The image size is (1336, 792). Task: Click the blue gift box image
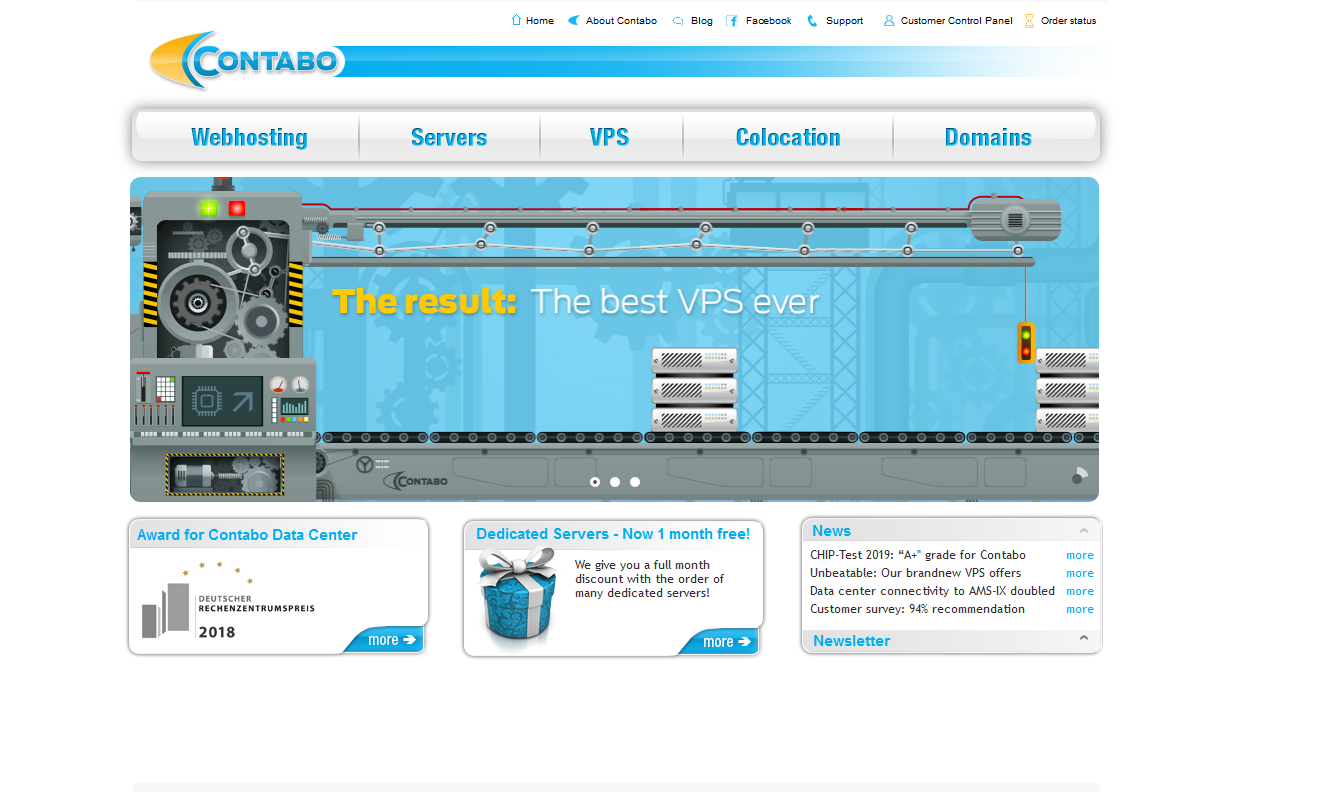517,598
